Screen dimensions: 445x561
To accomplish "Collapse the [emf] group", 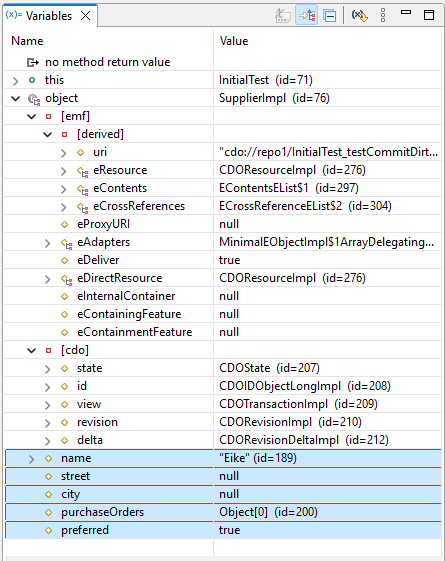I will click(x=31, y=116).
